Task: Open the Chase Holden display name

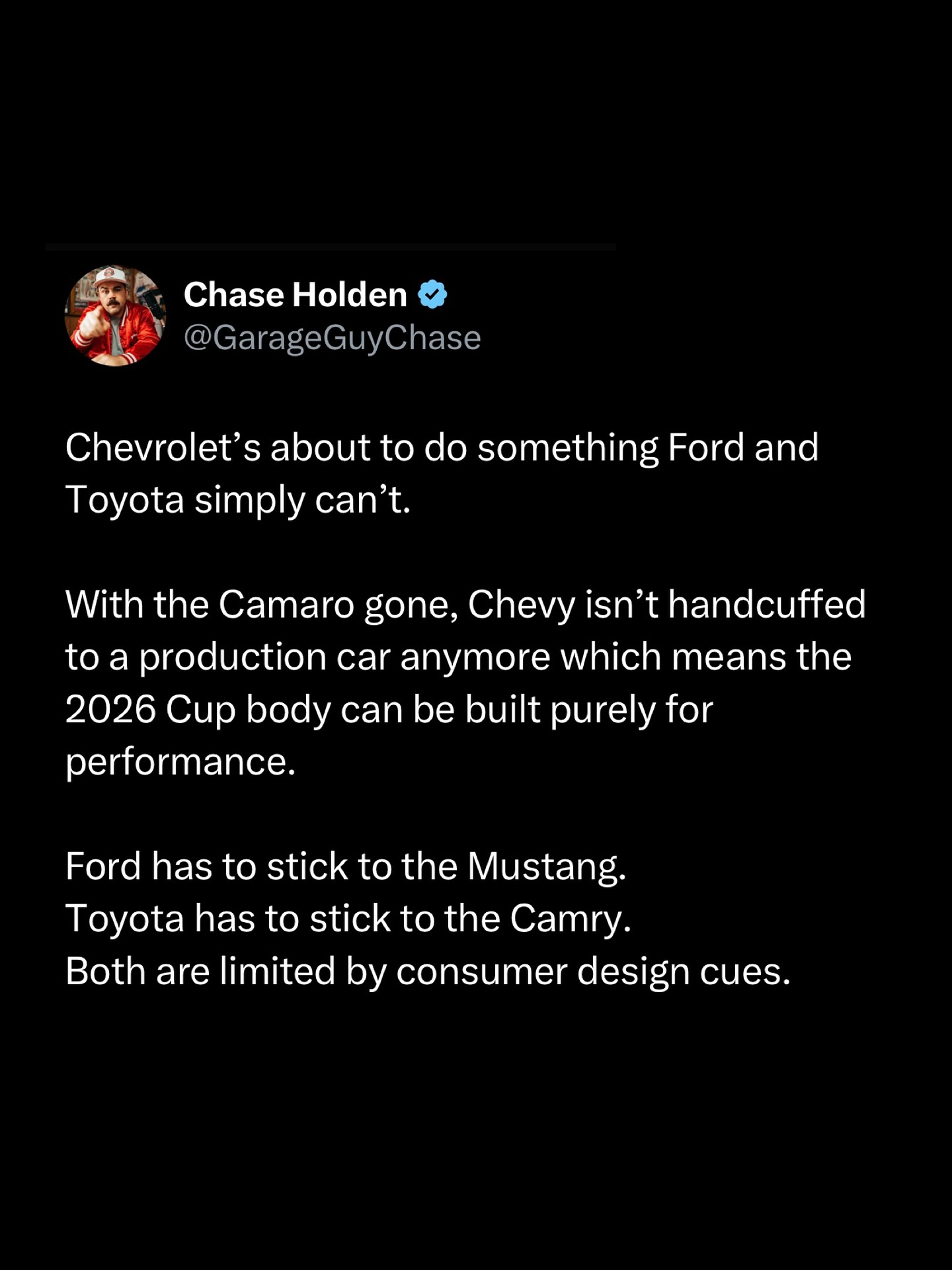Action: (x=295, y=294)
